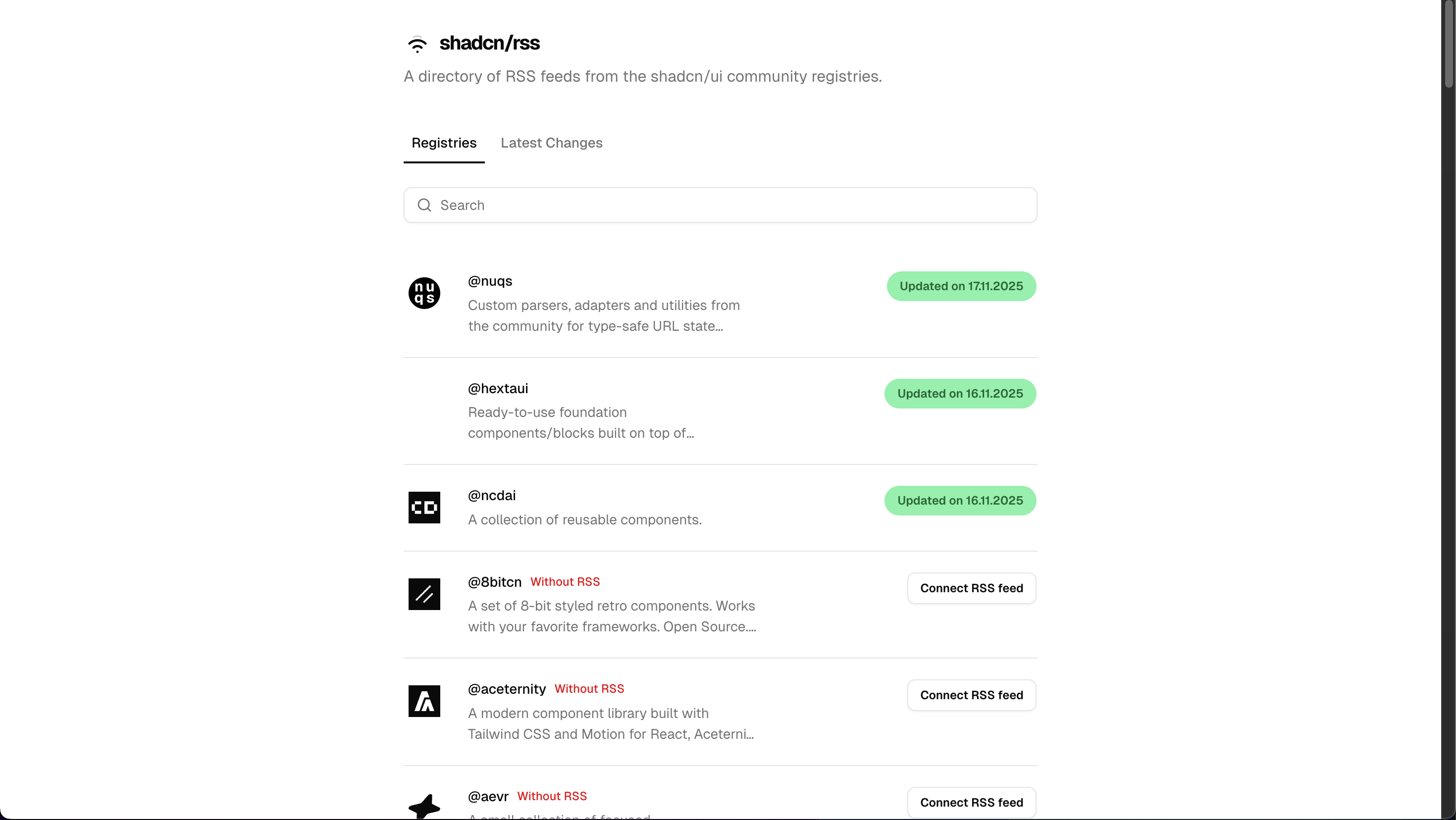1456x820 pixels.
Task: Click inside the Search input field
Action: 622,205
